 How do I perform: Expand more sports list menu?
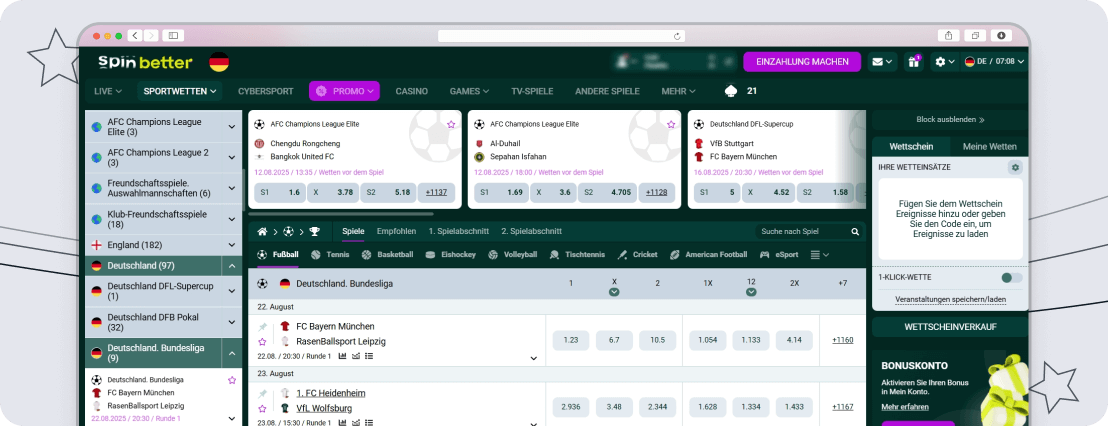click(820, 254)
